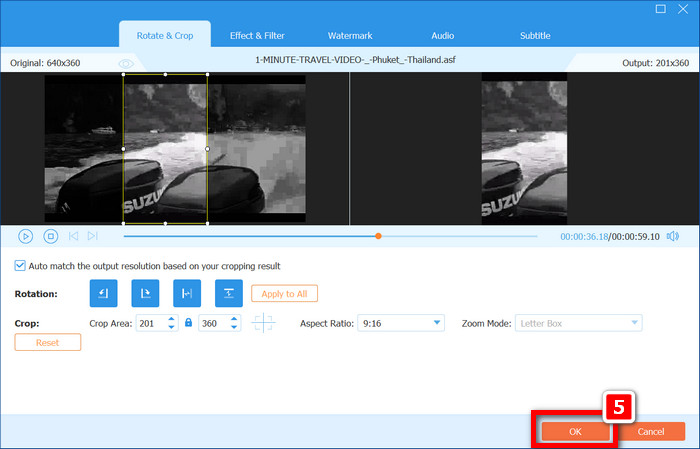
Task: Confirm with the OK button
Action: pyautogui.click(x=575, y=431)
